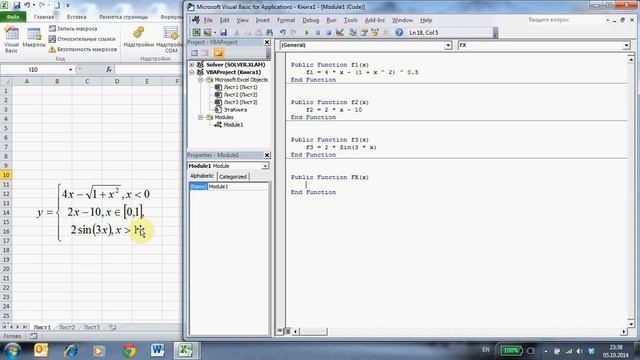The image size is (640, 360).
Task: Run Sub with the green play icon
Action: coord(307,32)
